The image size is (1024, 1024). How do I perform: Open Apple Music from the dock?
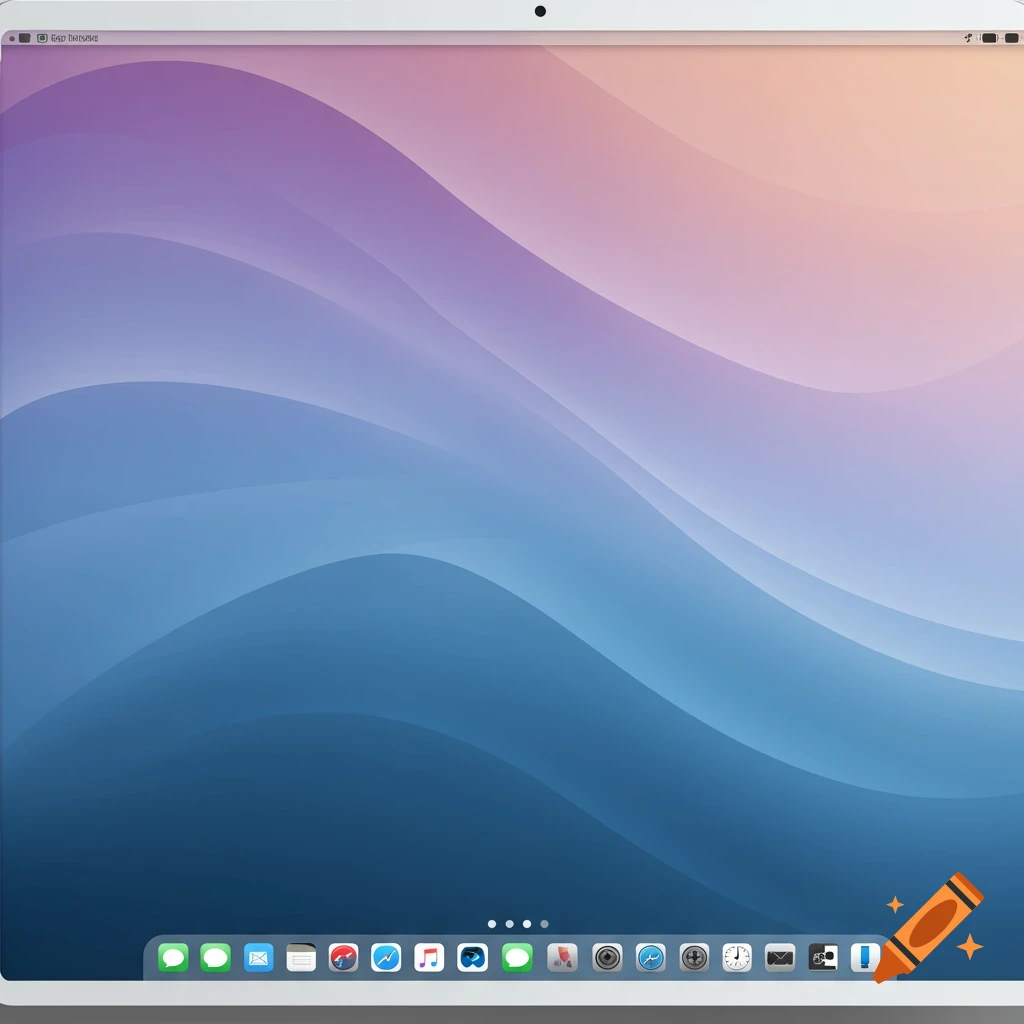point(427,957)
